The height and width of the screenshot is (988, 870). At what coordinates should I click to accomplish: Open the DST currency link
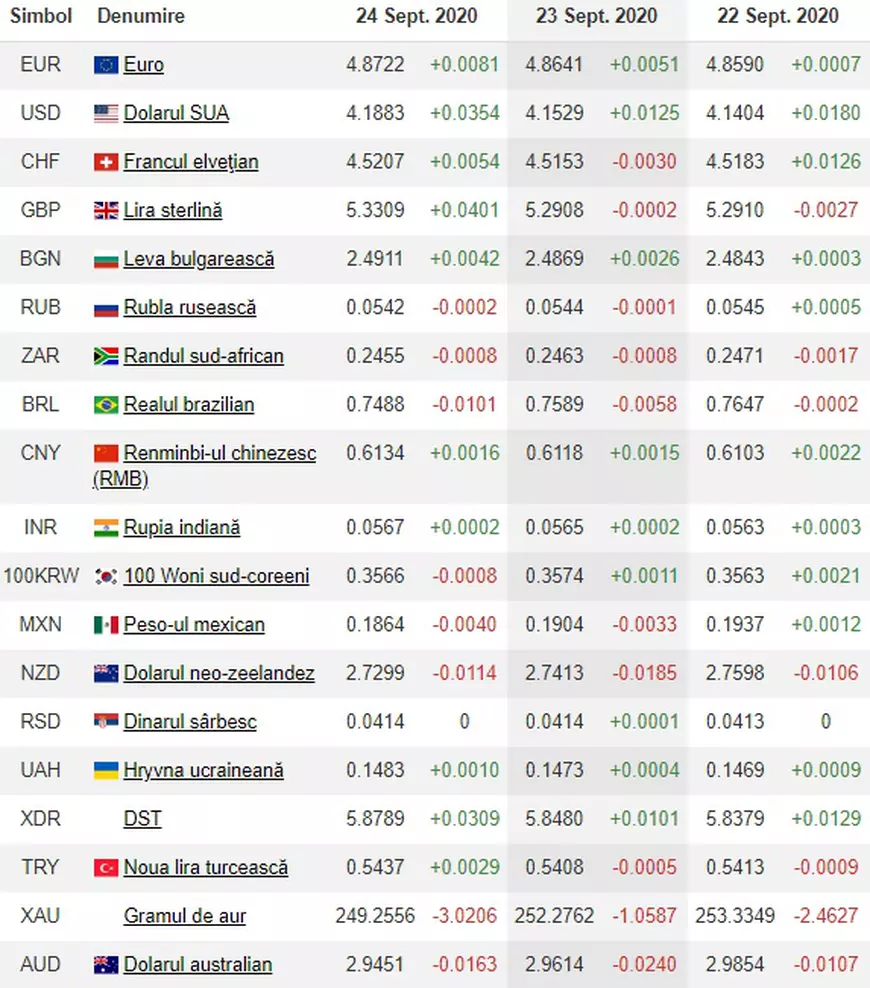click(x=142, y=819)
